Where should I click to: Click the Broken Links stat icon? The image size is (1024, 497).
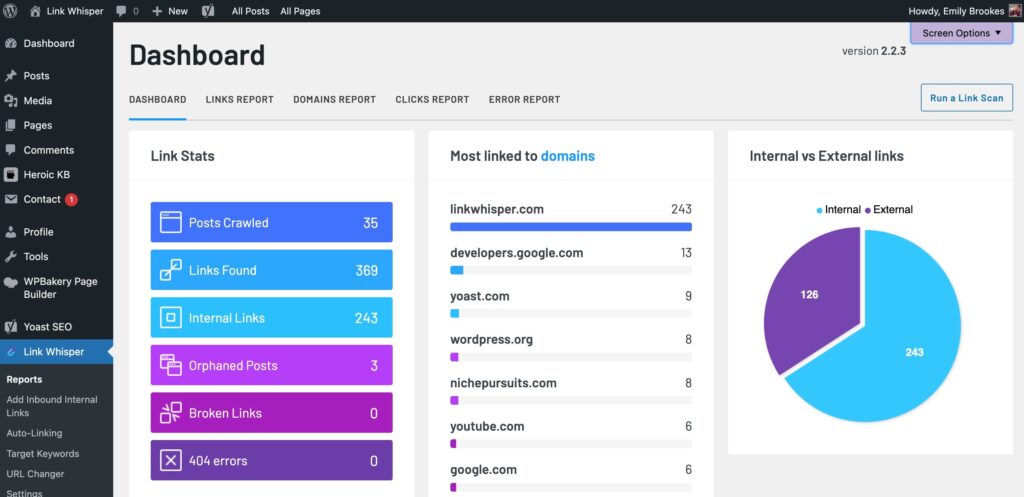[x=170, y=413]
